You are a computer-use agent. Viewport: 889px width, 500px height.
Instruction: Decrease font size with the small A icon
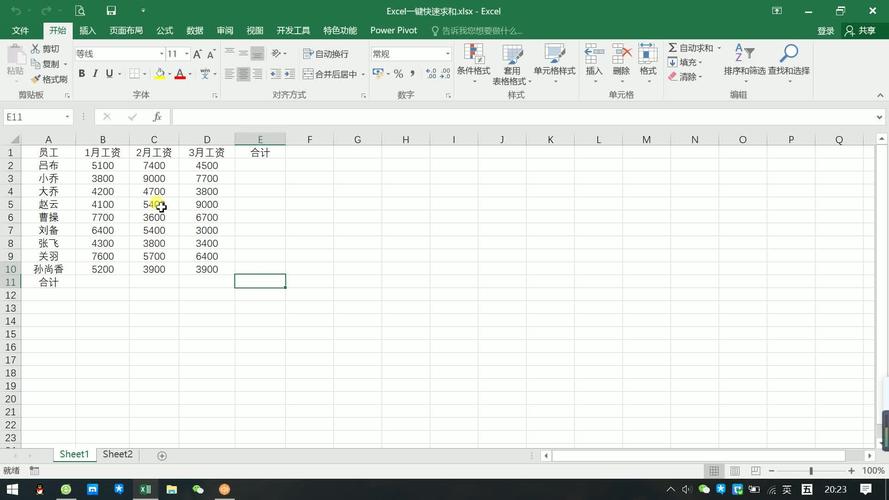click(210, 54)
